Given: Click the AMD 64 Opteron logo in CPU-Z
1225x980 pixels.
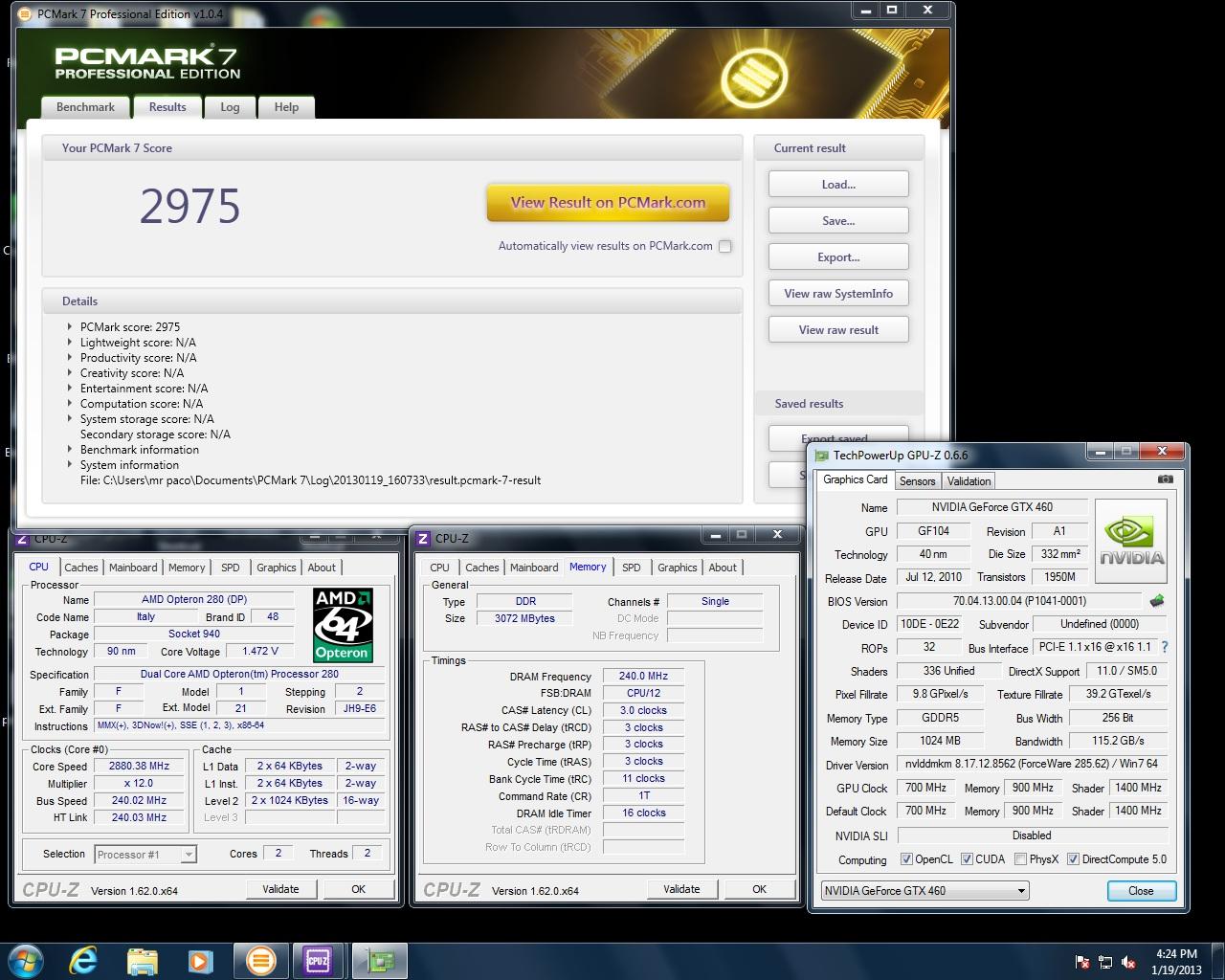Looking at the screenshot, I should click(343, 625).
